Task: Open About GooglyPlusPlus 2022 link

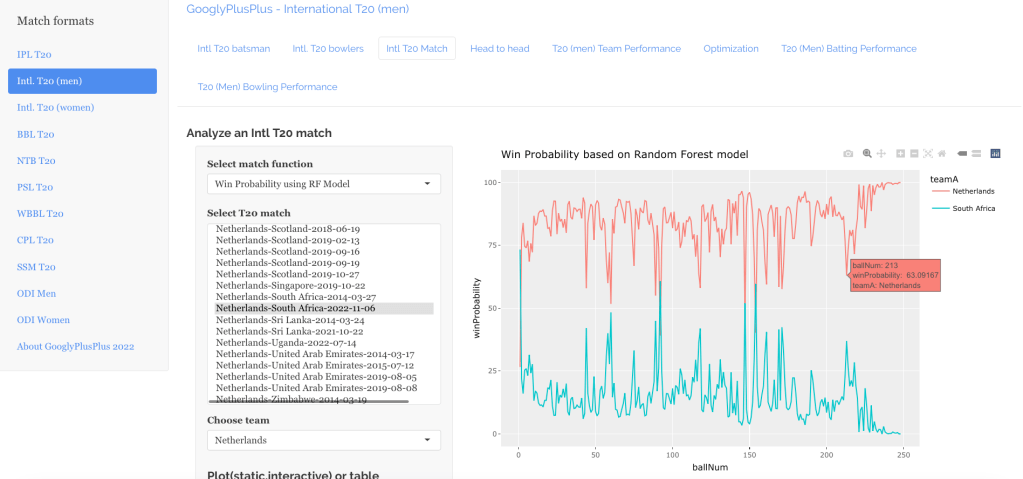Action: [75, 346]
